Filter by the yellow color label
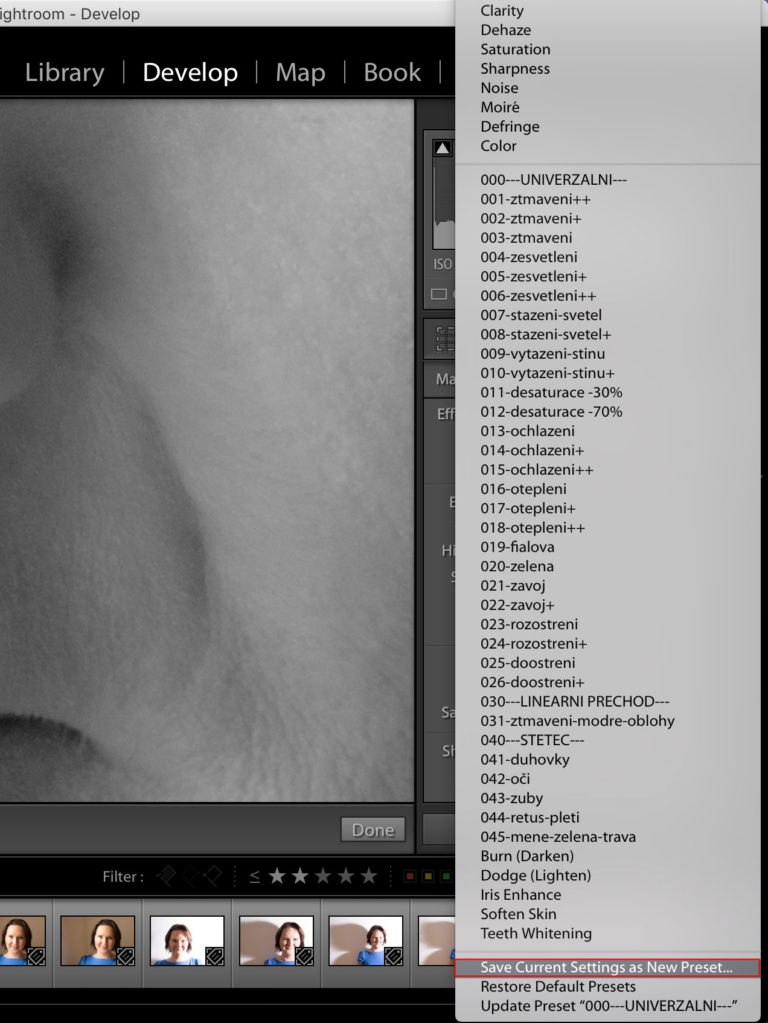 tap(428, 876)
